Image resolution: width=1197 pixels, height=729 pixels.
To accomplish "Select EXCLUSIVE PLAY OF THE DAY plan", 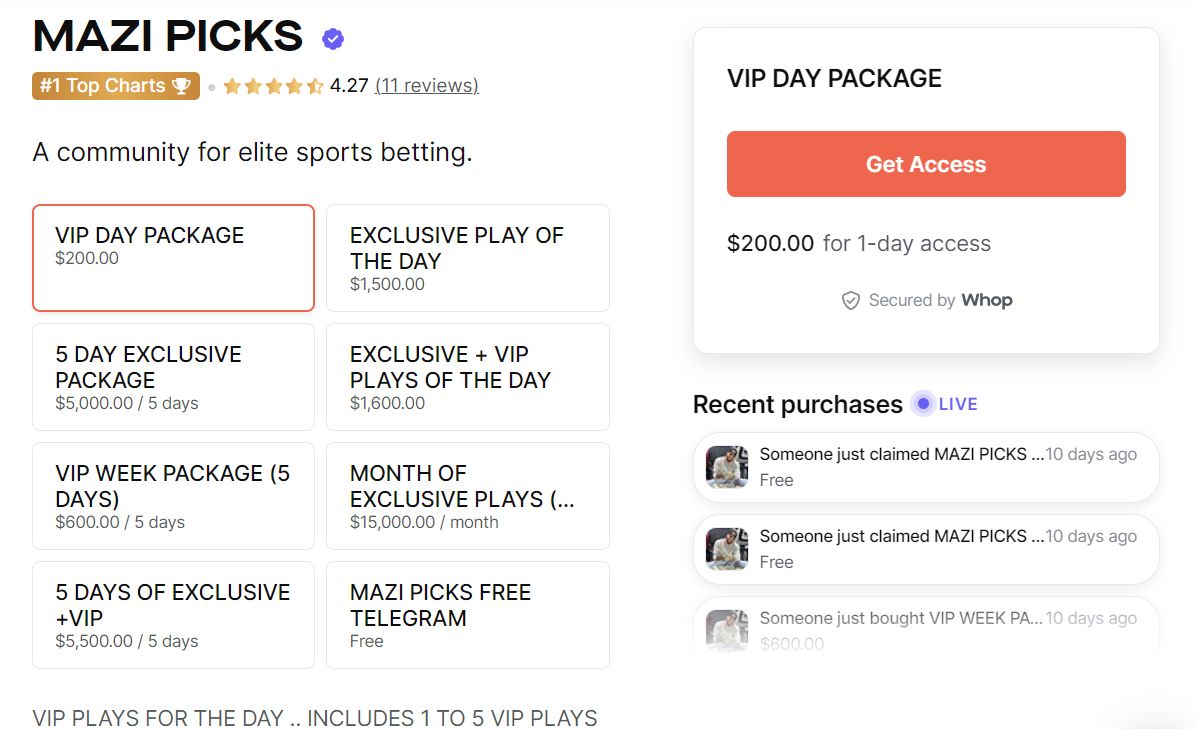I will pyautogui.click(x=467, y=258).
